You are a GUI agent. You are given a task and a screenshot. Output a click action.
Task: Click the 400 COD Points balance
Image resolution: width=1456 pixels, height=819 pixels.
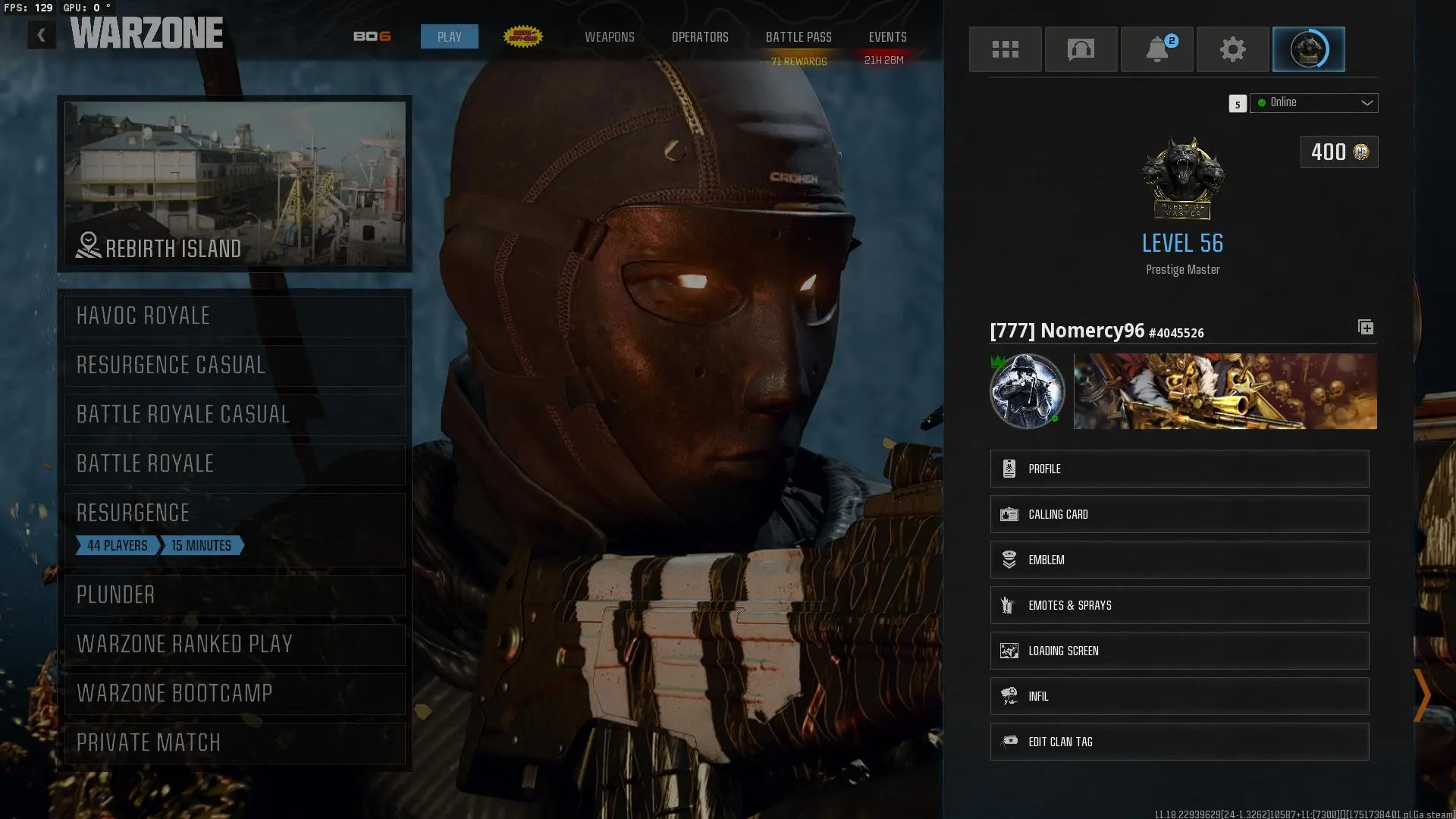(1338, 152)
